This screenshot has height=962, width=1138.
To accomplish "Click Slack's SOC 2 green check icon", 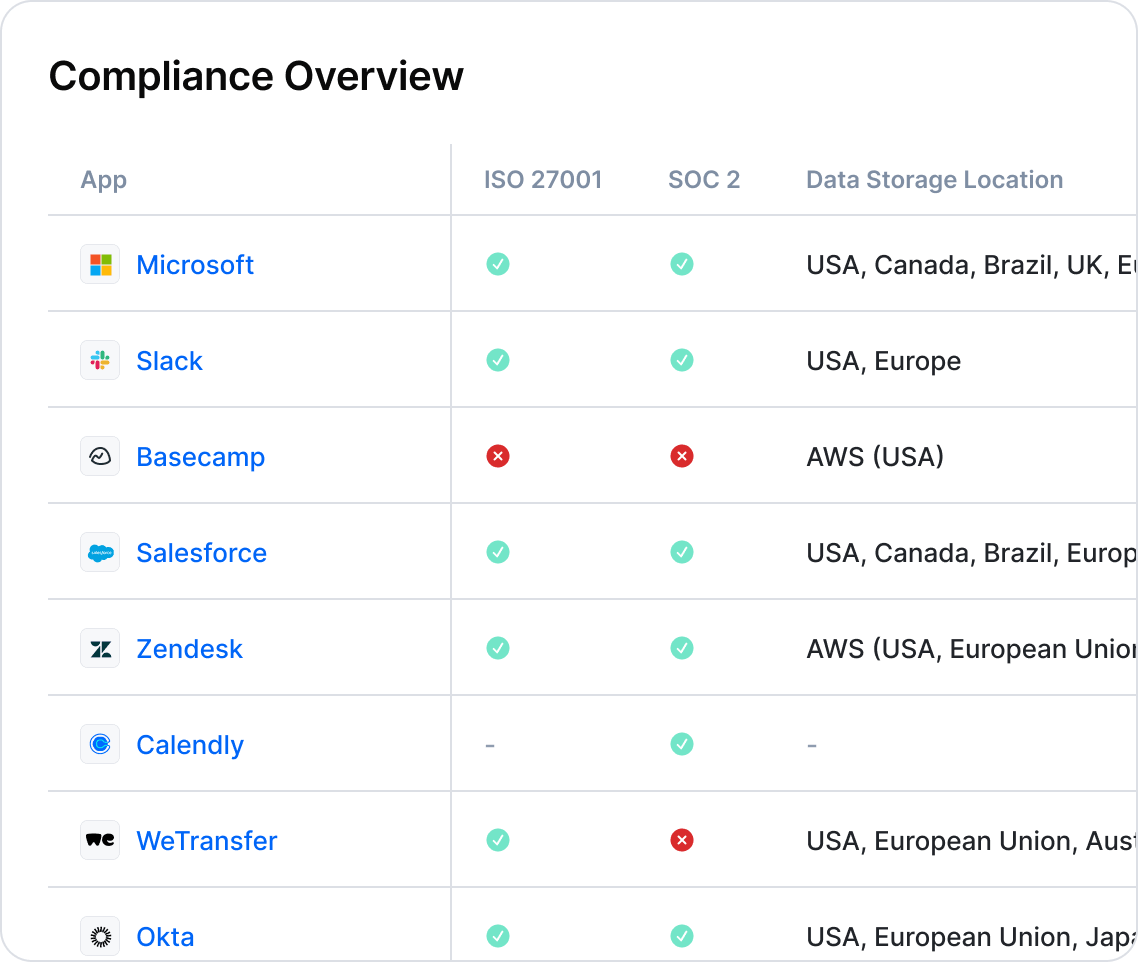I will click(681, 360).
